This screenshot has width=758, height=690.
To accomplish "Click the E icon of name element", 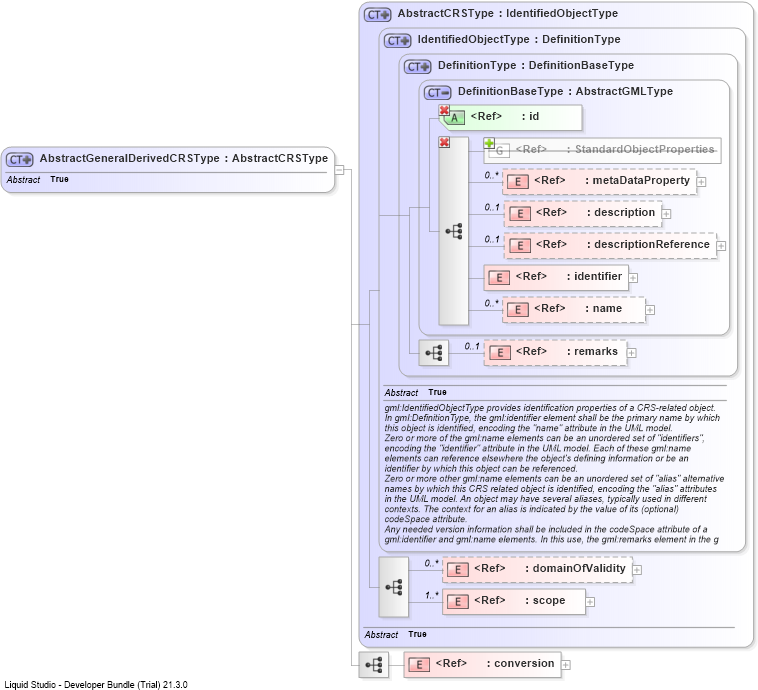I will (x=518, y=309).
